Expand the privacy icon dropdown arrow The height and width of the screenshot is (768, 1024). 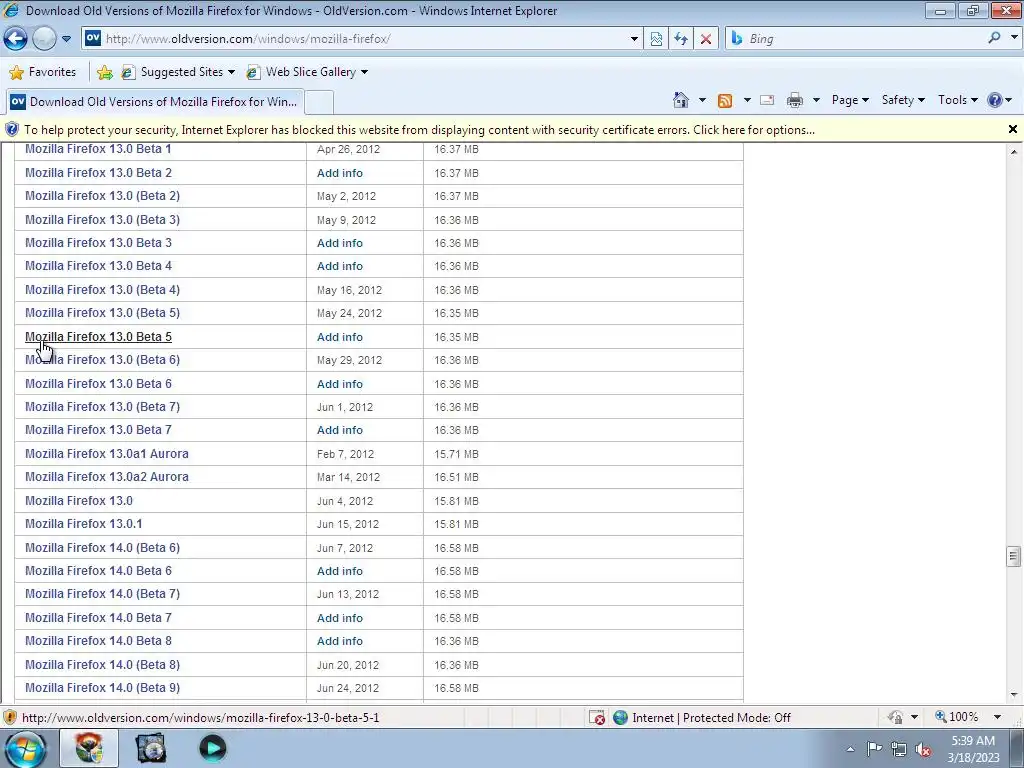914,717
